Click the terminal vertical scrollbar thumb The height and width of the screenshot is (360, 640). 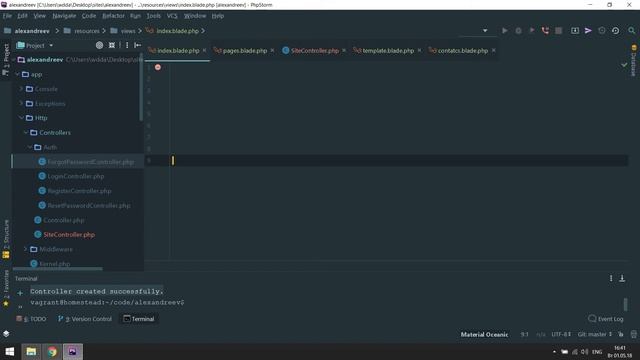point(625,304)
